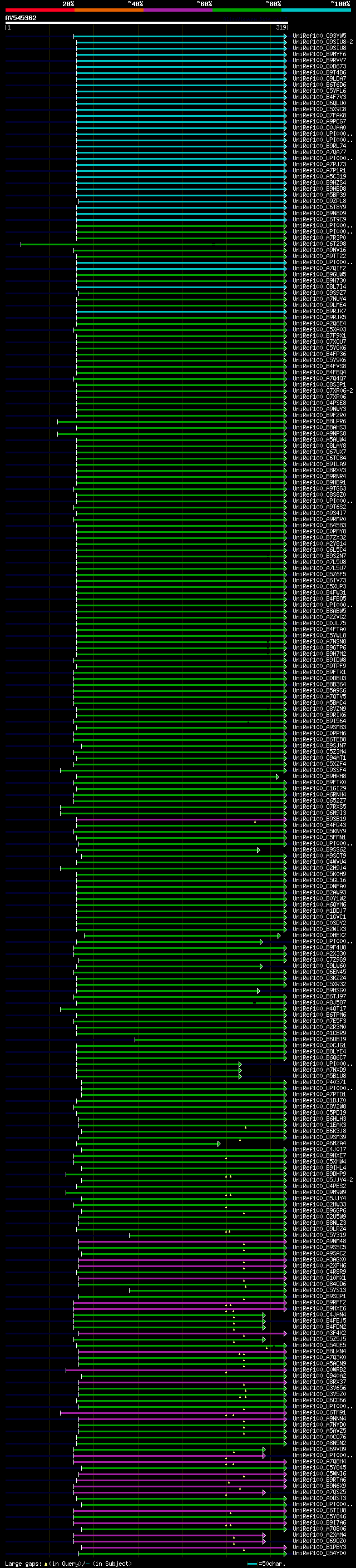Select the label UniRef100_Q6QLU0
This screenshot has width=356, height=1568.
(319, 103)
